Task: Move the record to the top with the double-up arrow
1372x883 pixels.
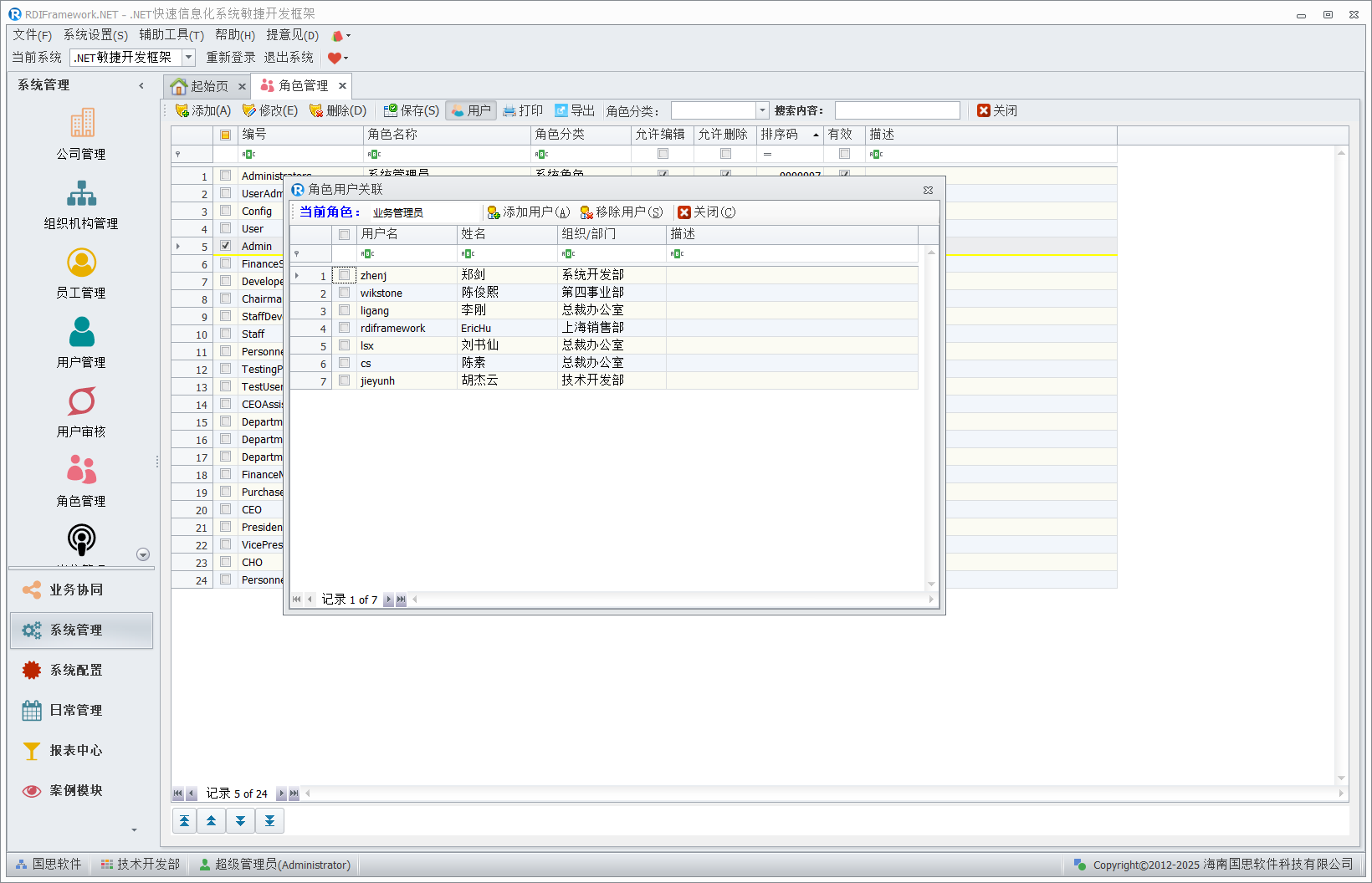Action: click(184, 821)
